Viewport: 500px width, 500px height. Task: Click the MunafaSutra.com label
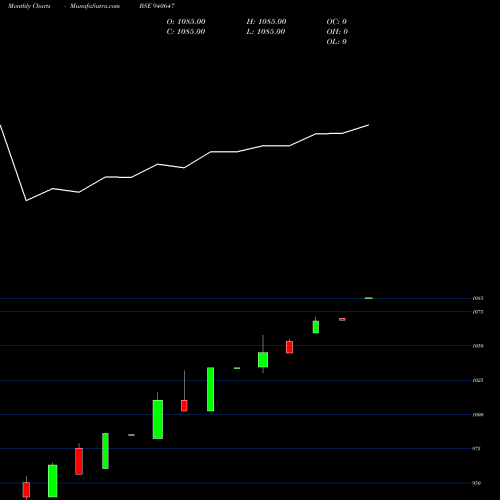tap(95, 6)
